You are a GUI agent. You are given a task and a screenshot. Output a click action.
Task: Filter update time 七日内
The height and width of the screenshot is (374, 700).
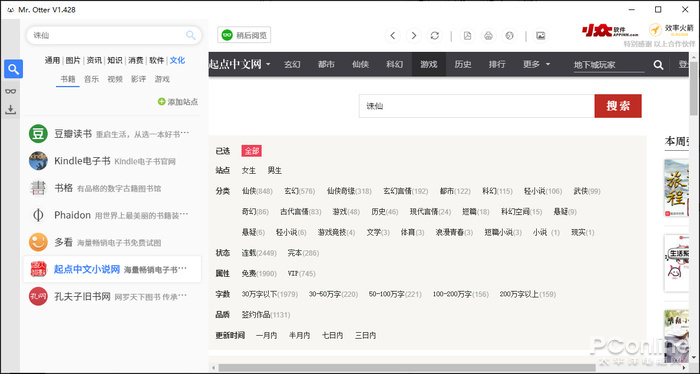click(333, 335)
